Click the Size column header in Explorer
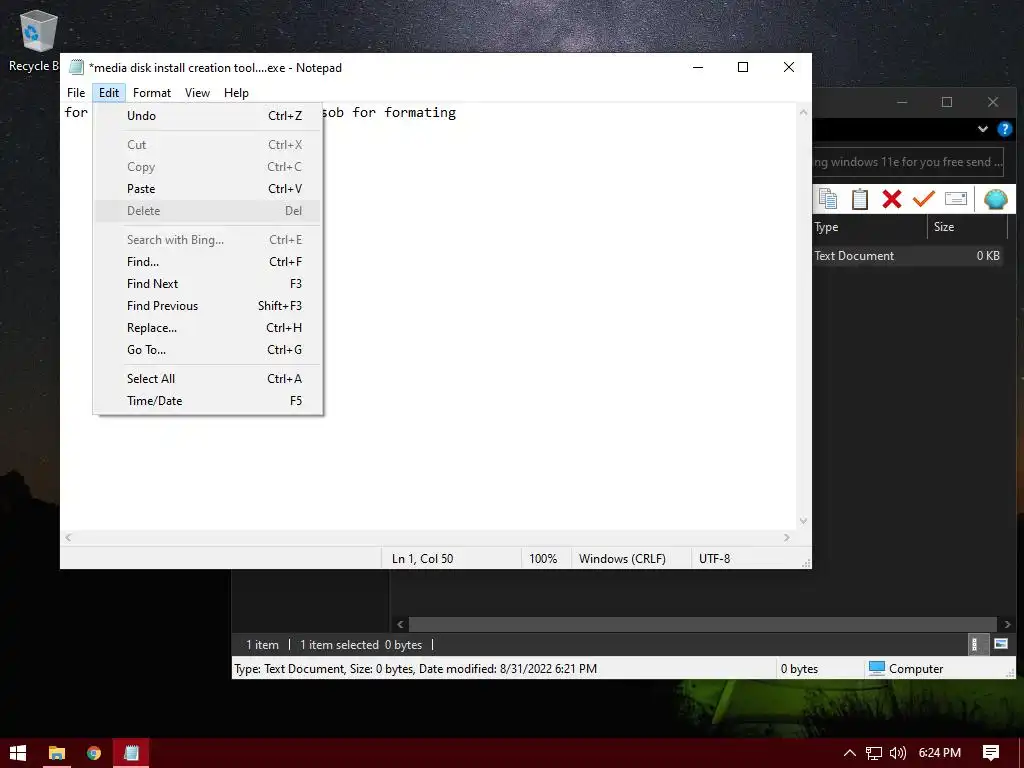Screen dimensions: 1024x768 [968, 227]
